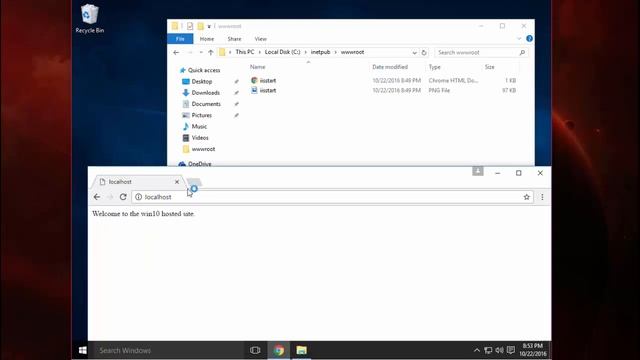Open File Explorer help via question mark icon
Viewport: 640px width, 360px height.
(529, 39)
